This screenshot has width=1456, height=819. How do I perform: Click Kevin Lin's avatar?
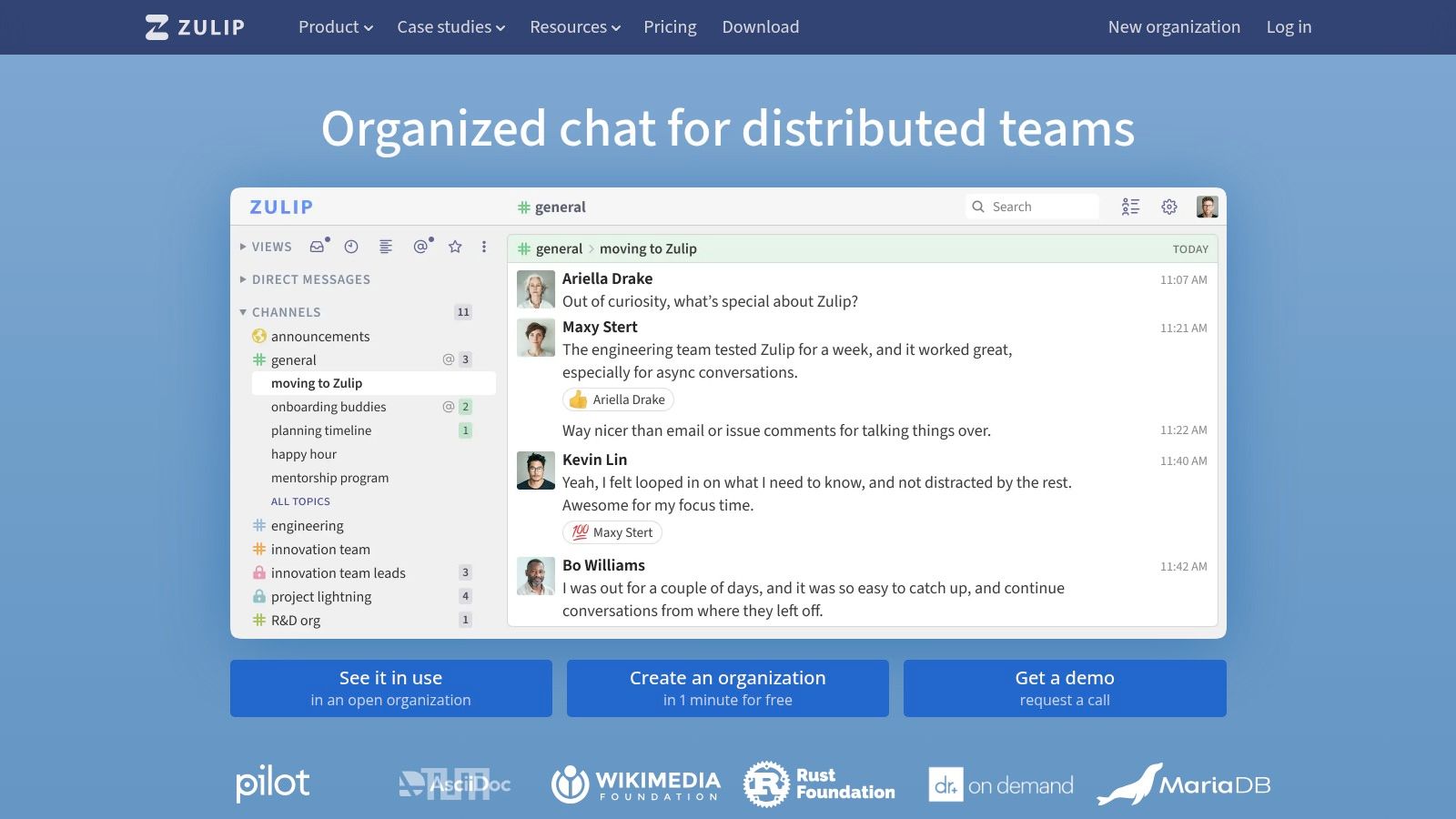point(536,471)
